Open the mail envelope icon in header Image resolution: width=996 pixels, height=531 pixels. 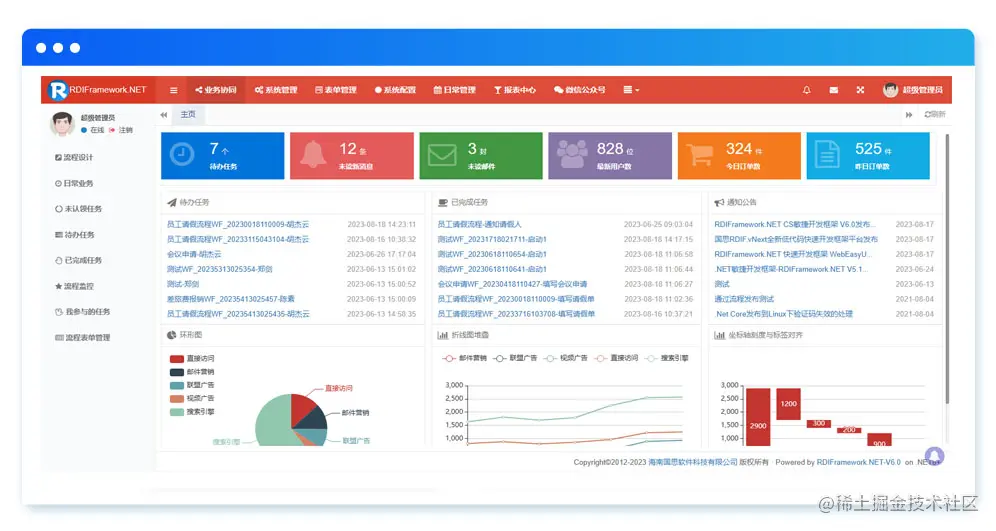tap(833, 90)
